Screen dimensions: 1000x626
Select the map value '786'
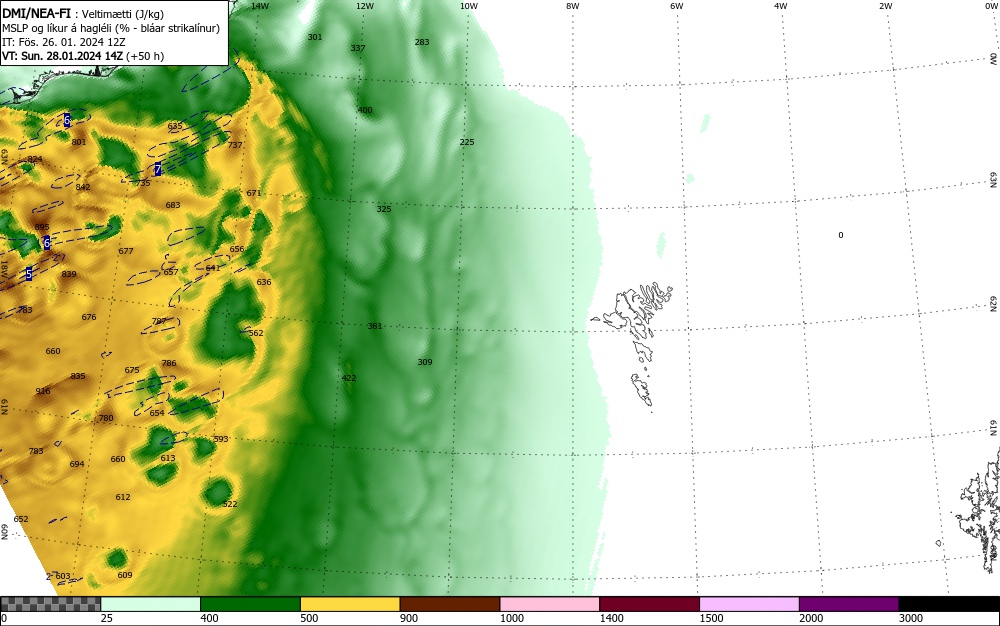click(169, 363)
